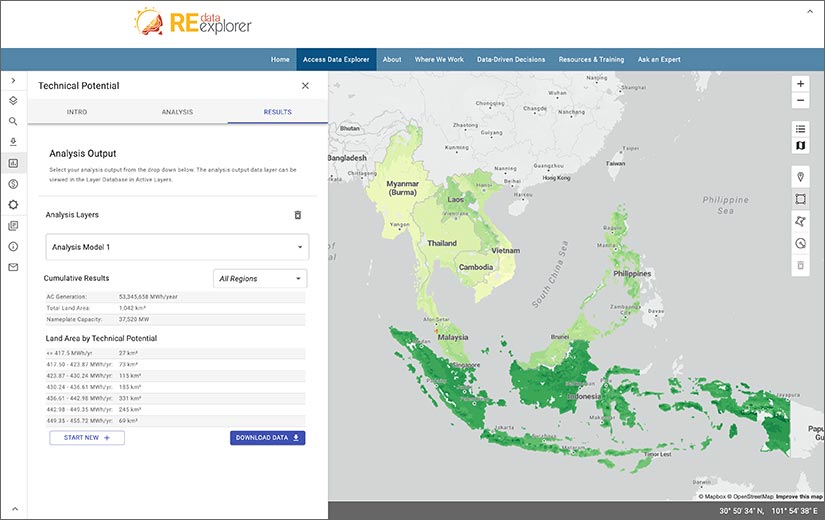Viewport: 825px width, 520px height.
Task: Select the polygon draw tool on map
Action: [x=799, y=220]
